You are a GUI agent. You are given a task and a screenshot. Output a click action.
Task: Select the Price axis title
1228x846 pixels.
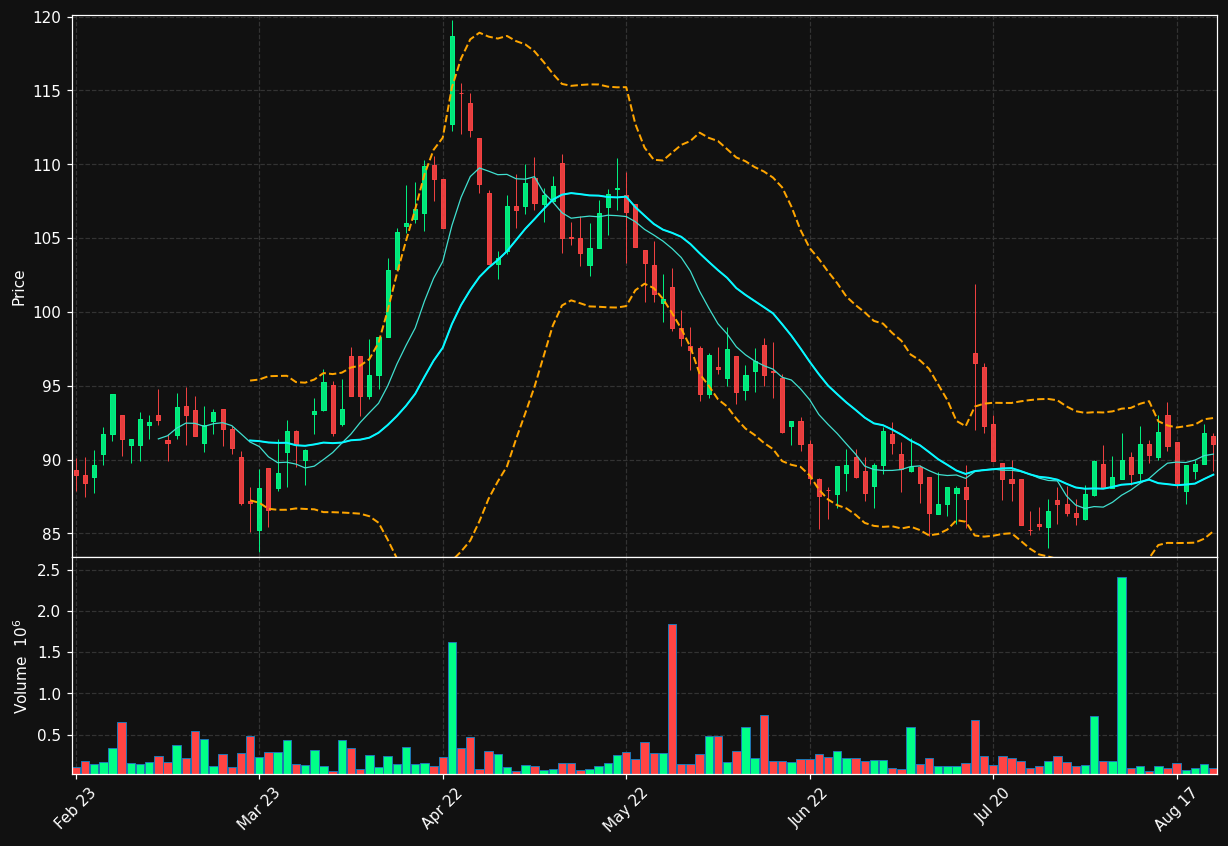tap(19, 287)
